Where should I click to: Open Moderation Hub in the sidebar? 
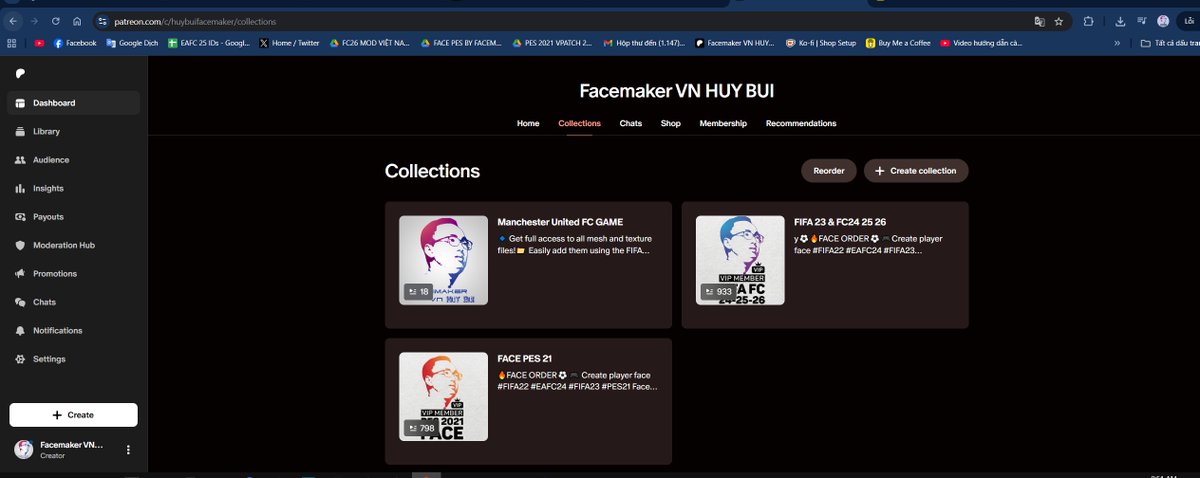pyautogui.click(x=73, y=245)
